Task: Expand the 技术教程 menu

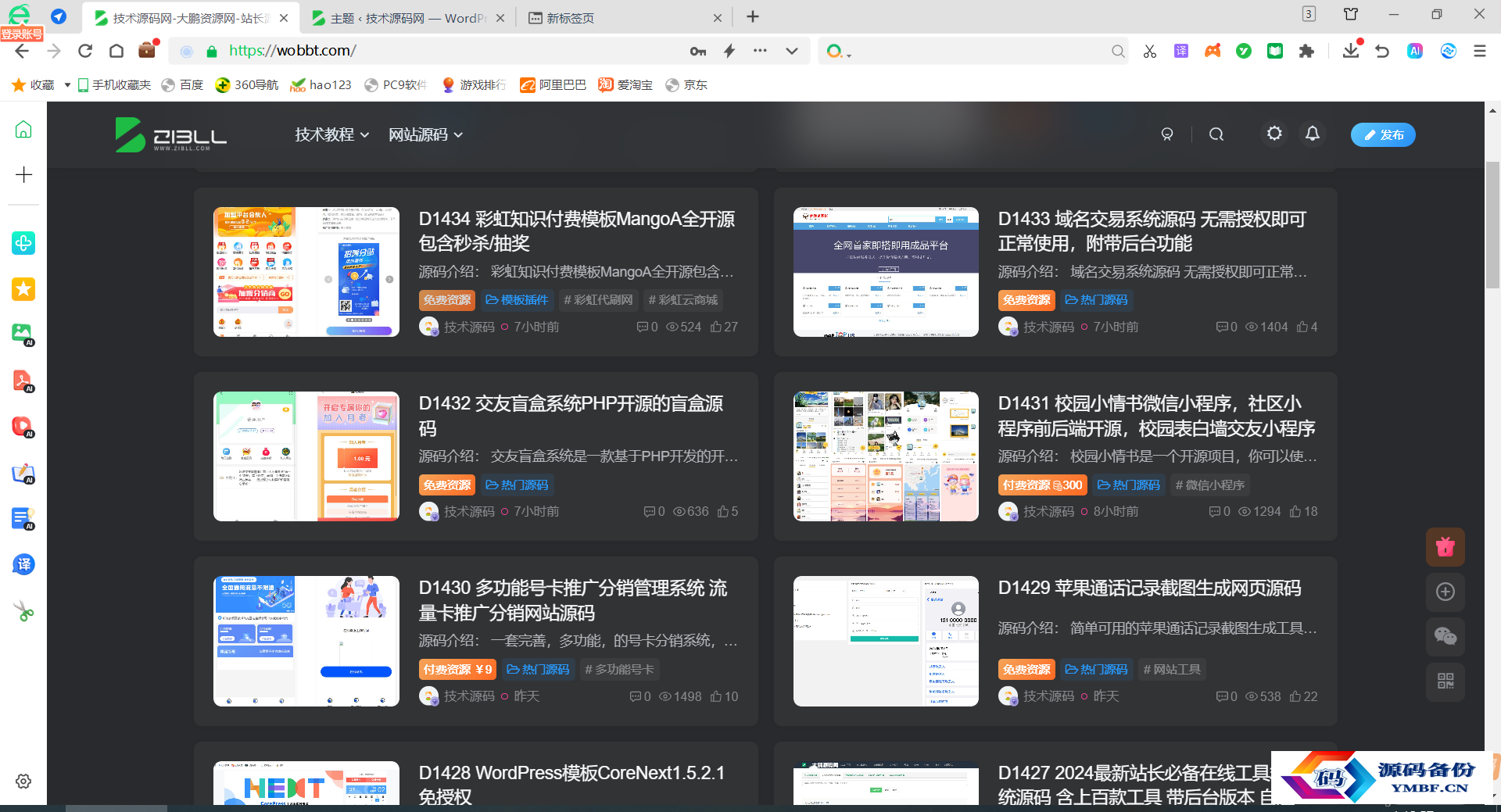Action: click(331, 134)
